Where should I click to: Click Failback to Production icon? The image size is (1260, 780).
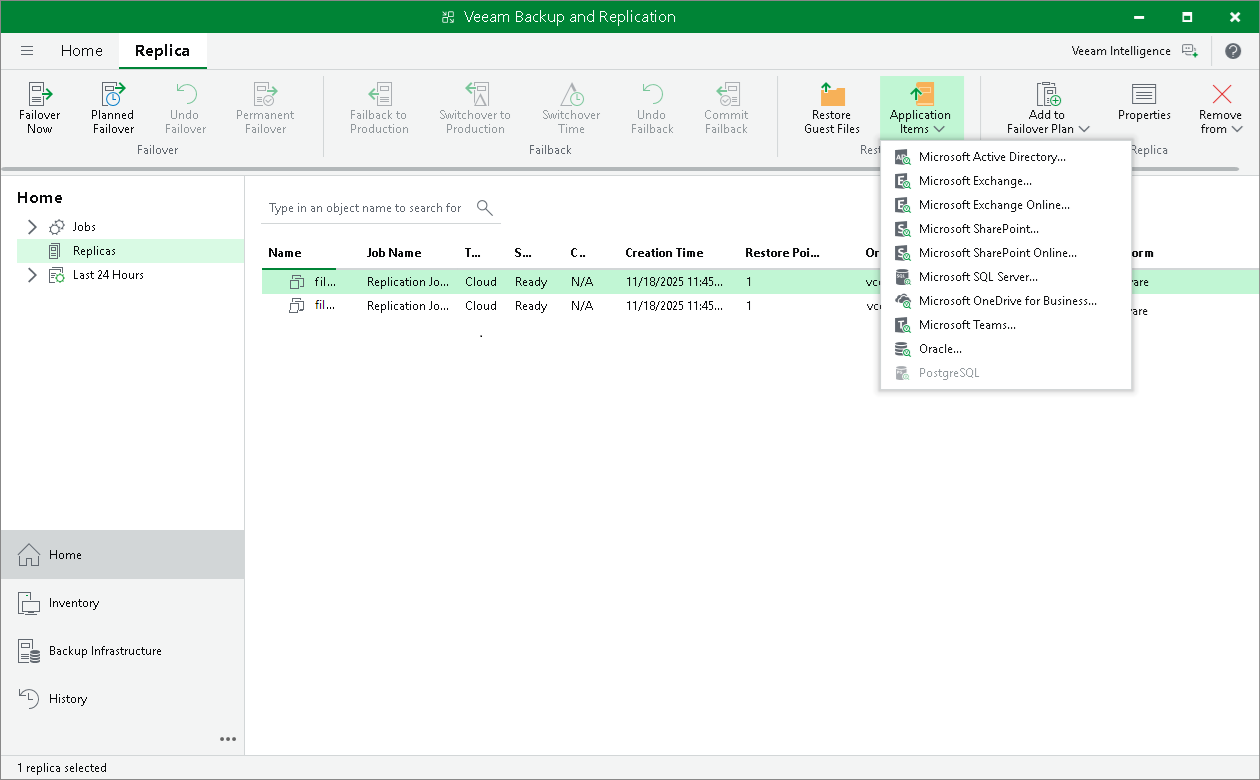coord(380,95)
